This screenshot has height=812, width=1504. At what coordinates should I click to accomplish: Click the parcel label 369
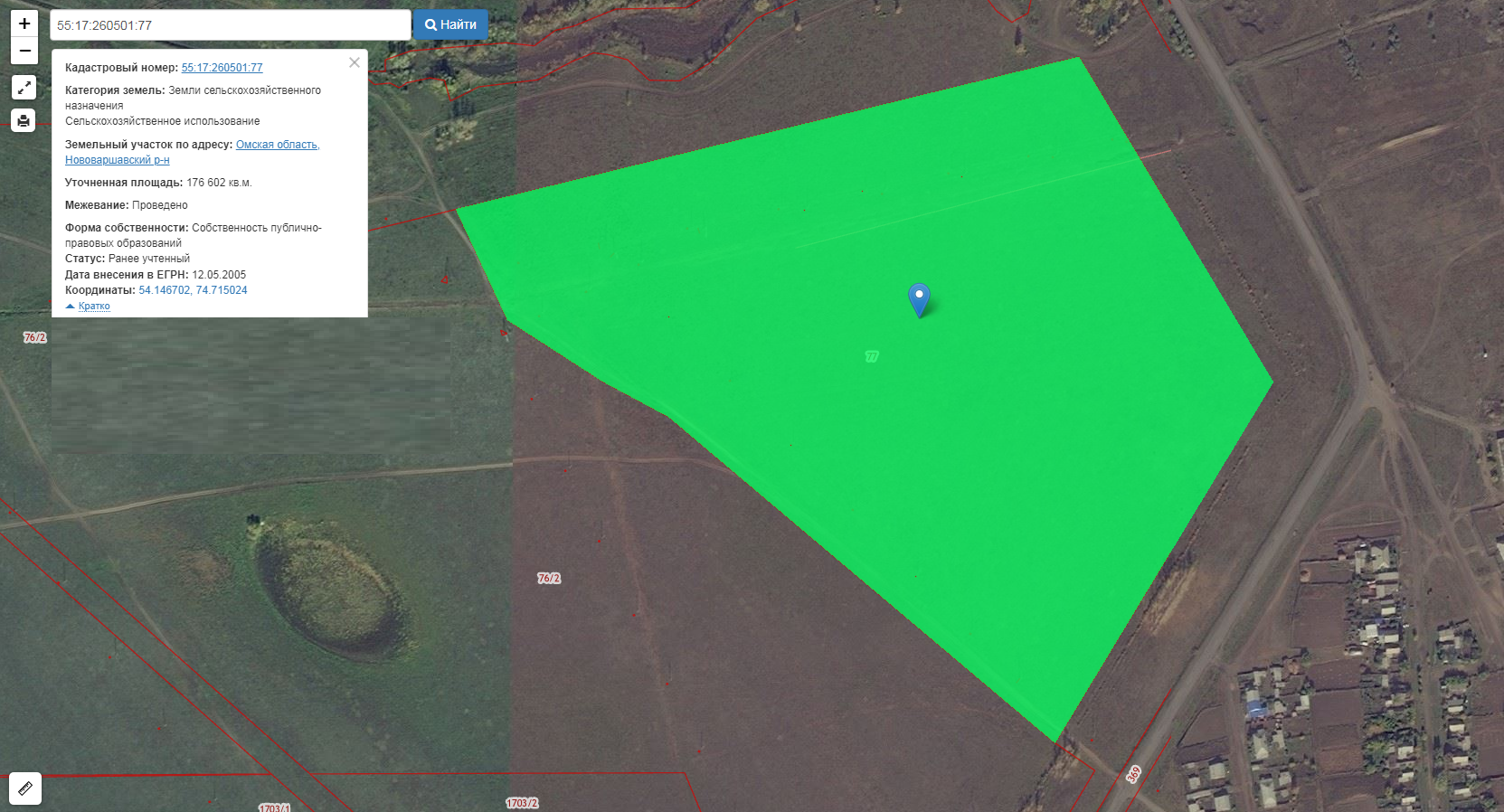coord(1134,774)
